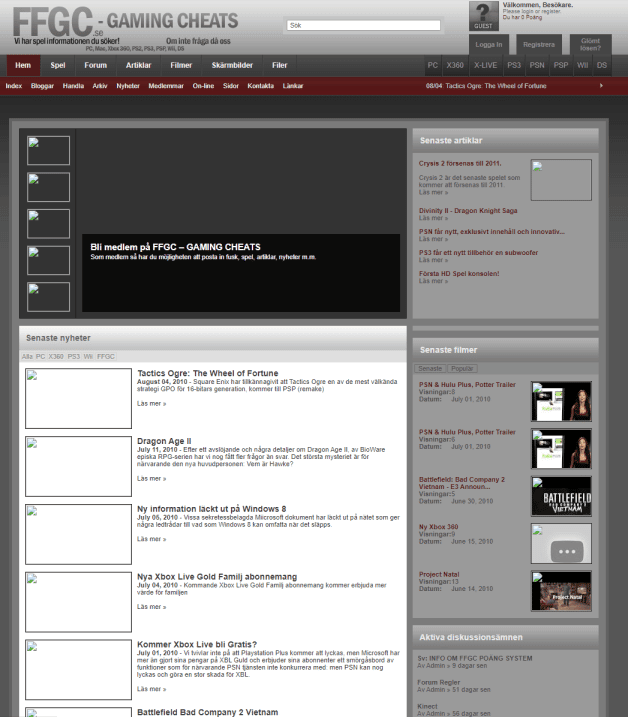Image resolution: width=628 pixels, height=717 pixels.
Task: Select the PS3 platform tab
Action: tap(514, 65)
